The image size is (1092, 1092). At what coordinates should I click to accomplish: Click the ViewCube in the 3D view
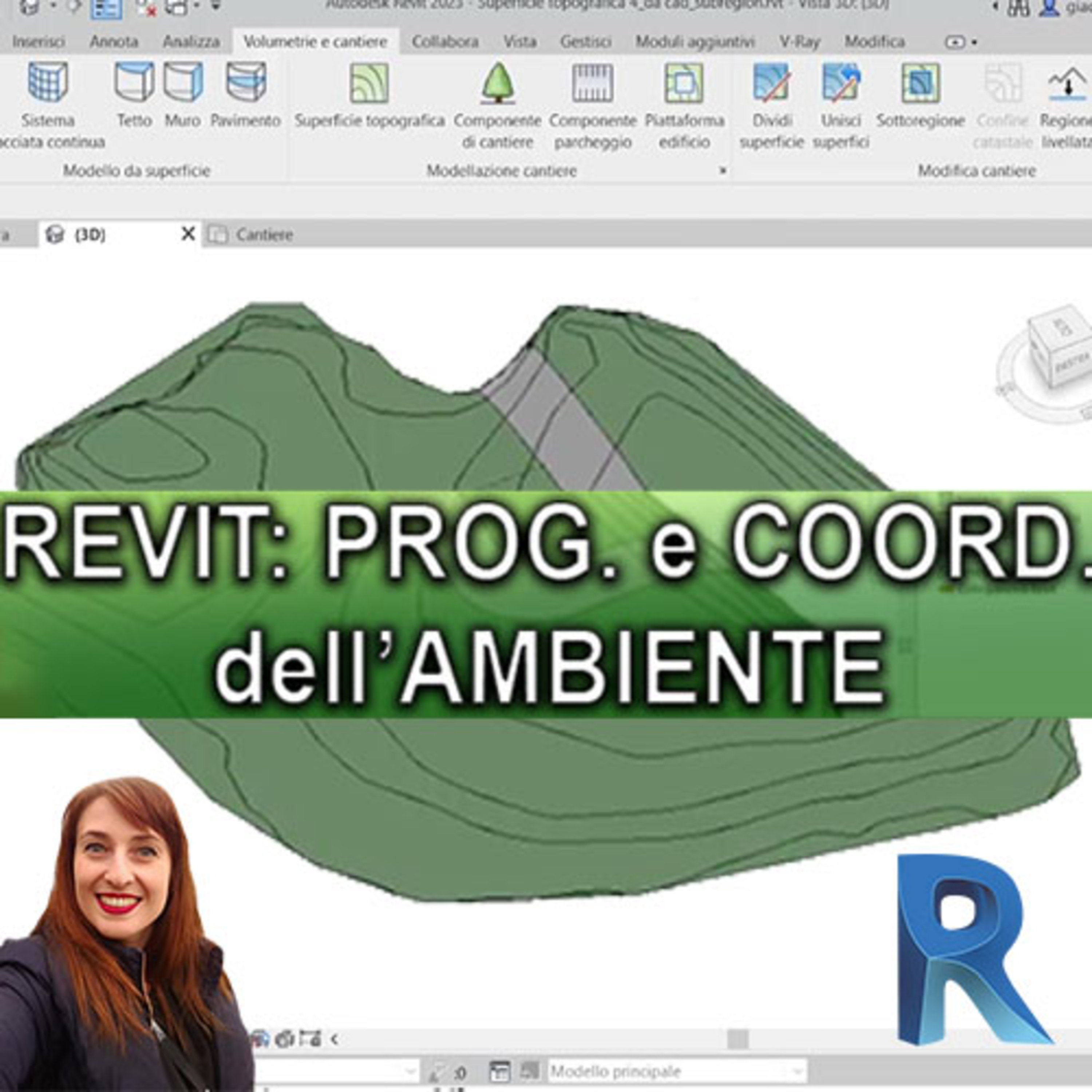[x=1060, y=346]
